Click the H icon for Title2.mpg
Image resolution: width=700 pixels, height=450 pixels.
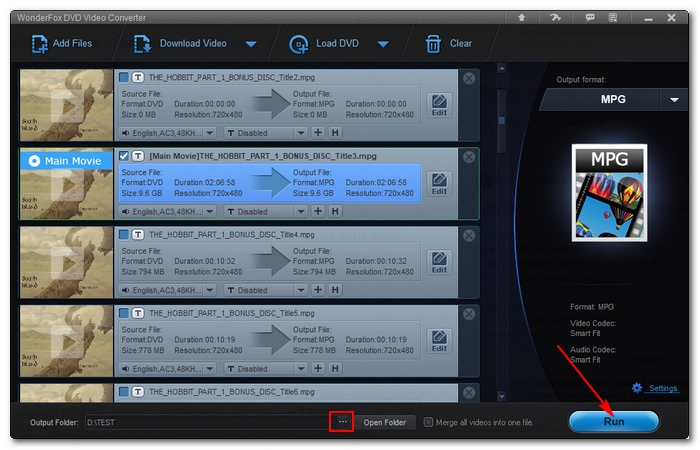pyautogui.click(x=335, y=133)
